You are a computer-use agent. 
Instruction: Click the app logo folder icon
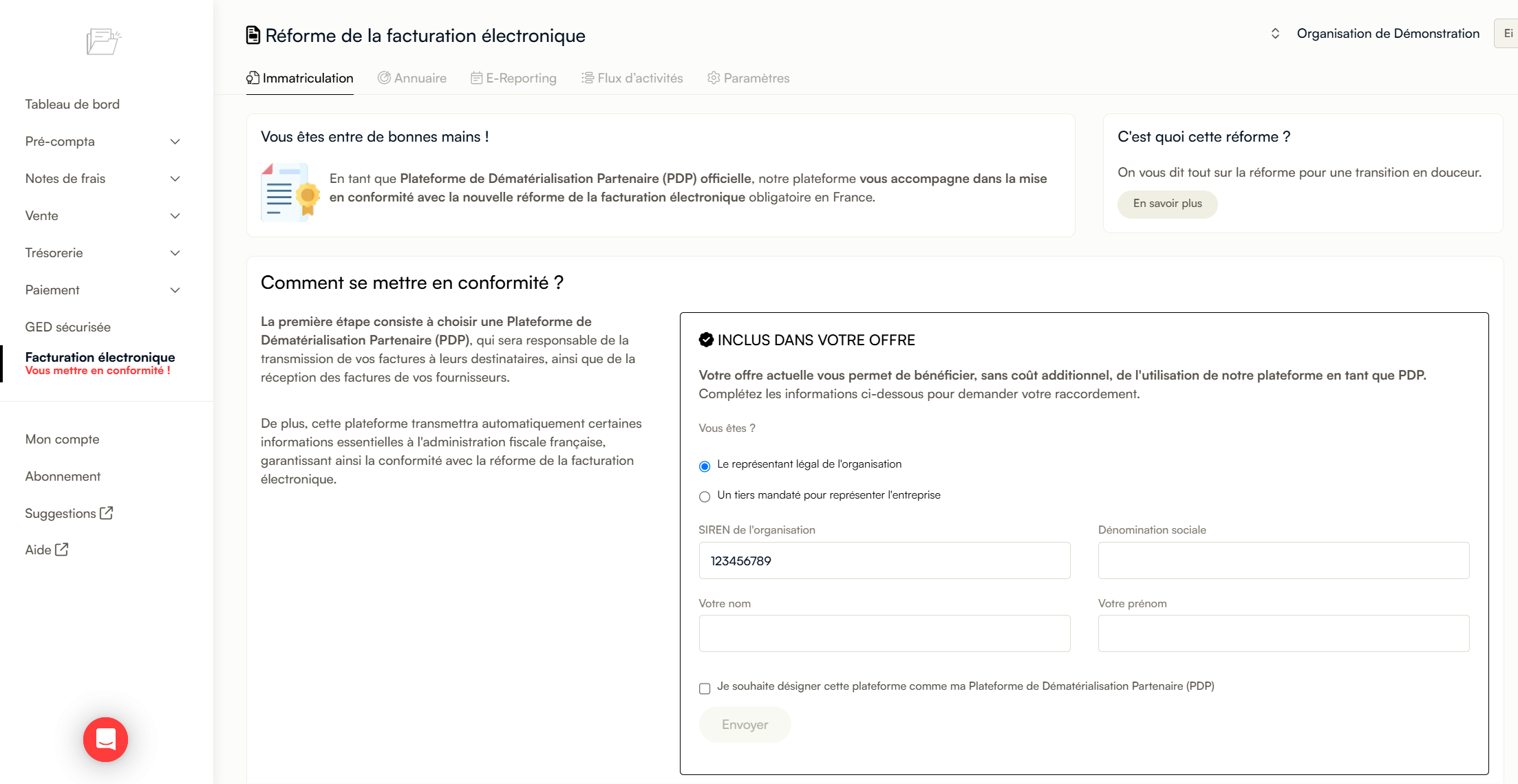(x=103, y=41)
